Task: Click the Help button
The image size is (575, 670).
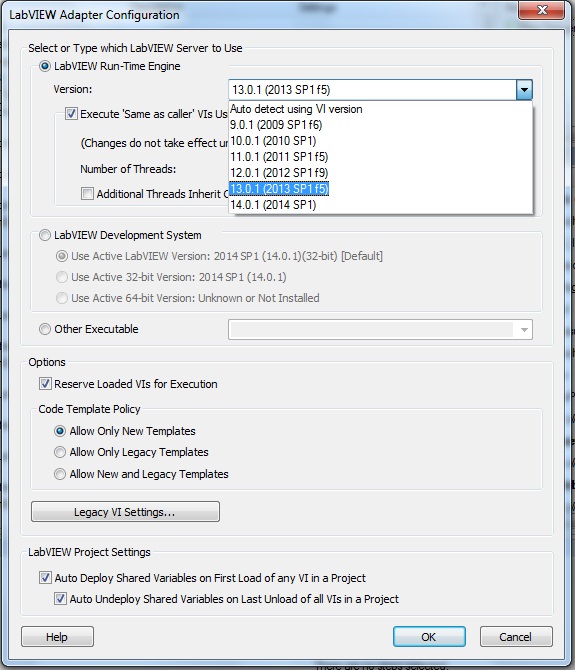Action: [x=57, y=637]
